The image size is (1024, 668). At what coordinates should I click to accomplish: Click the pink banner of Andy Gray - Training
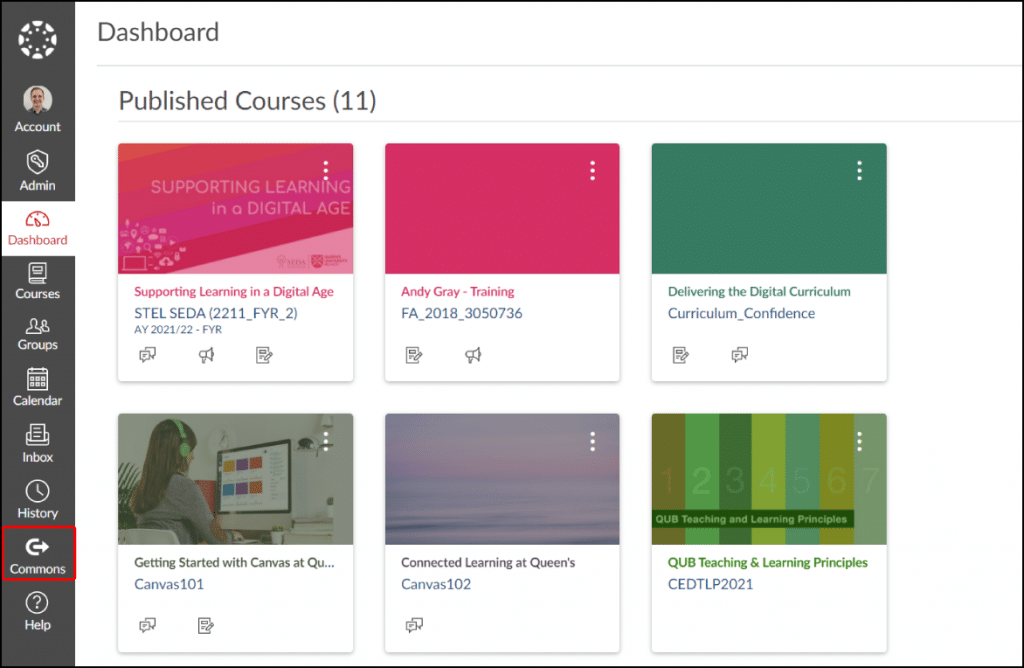(502, 207)
